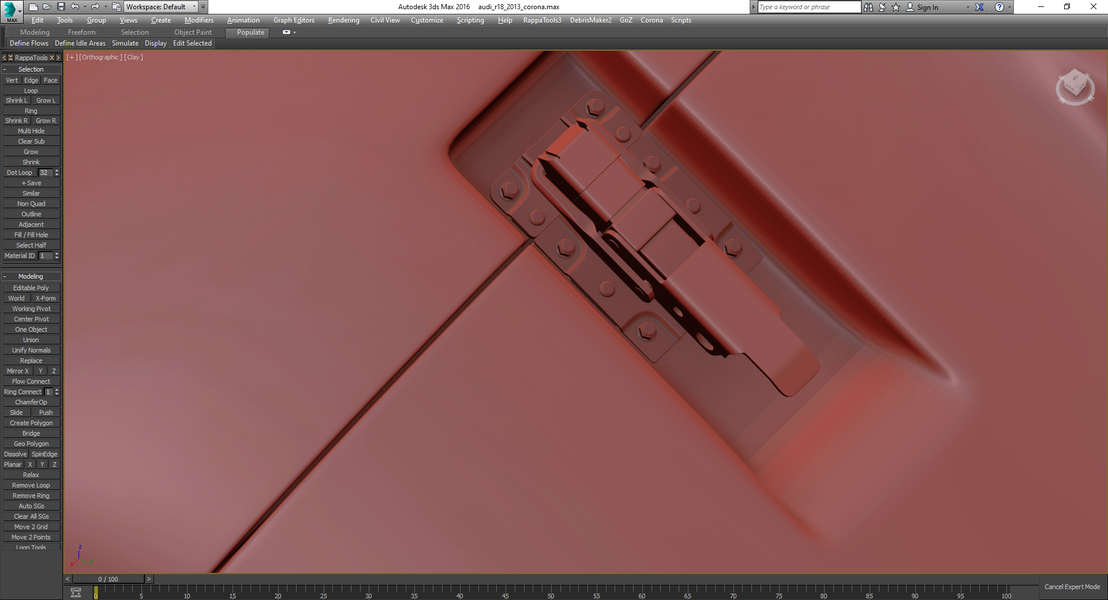The height and width of the screenshot is (600, 1108).
Task: Open the Help dropdown arrow next to question mark
Action: point(1009,7)
